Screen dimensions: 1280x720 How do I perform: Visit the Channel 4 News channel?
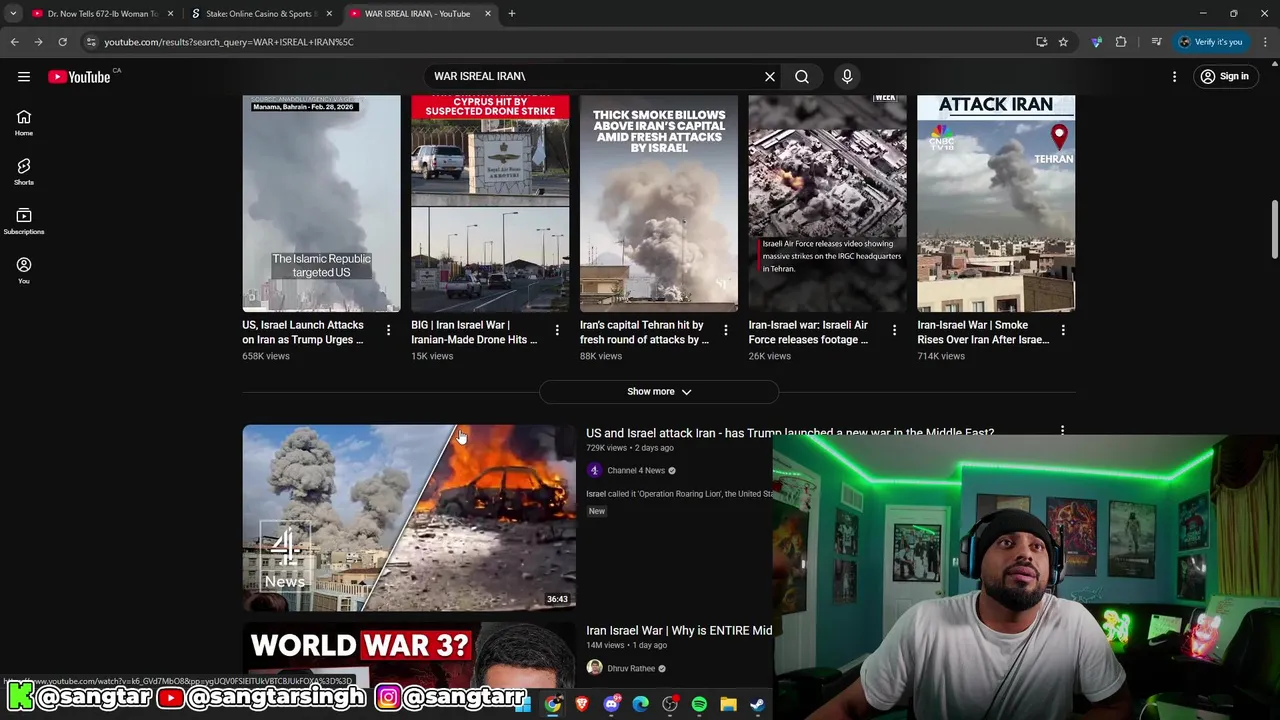point(635,470)
